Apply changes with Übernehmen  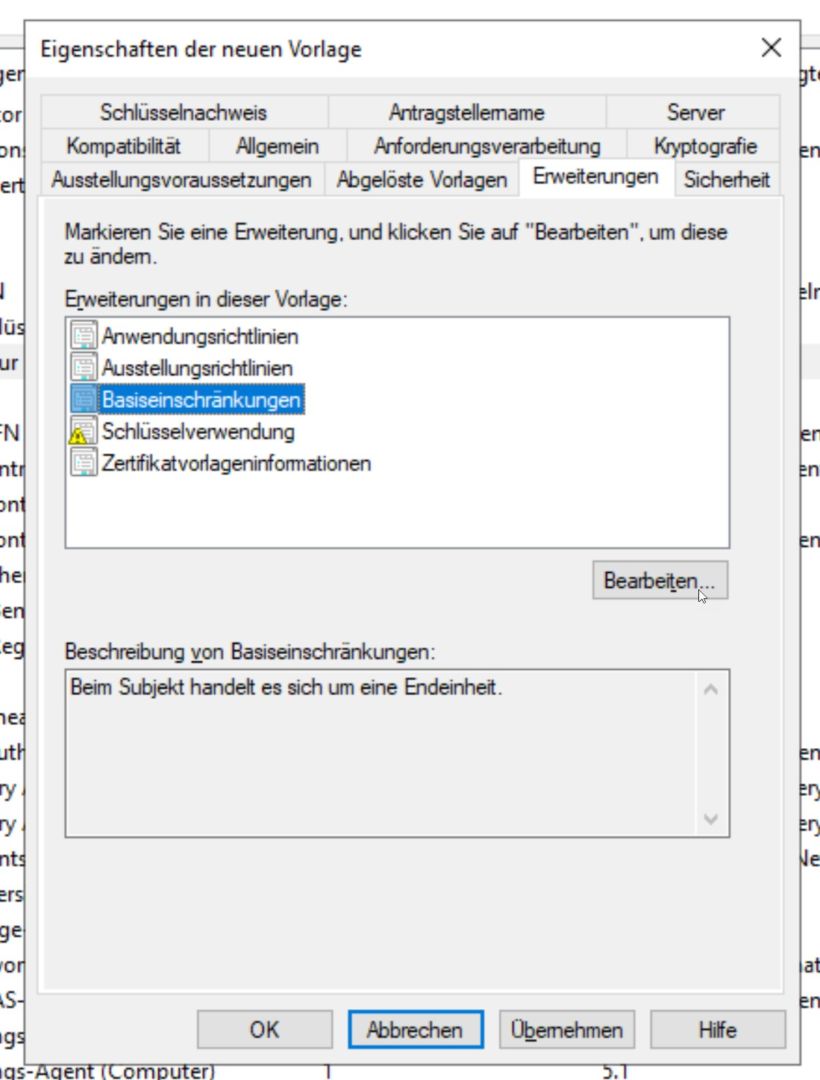click(x=567, y=1030)
